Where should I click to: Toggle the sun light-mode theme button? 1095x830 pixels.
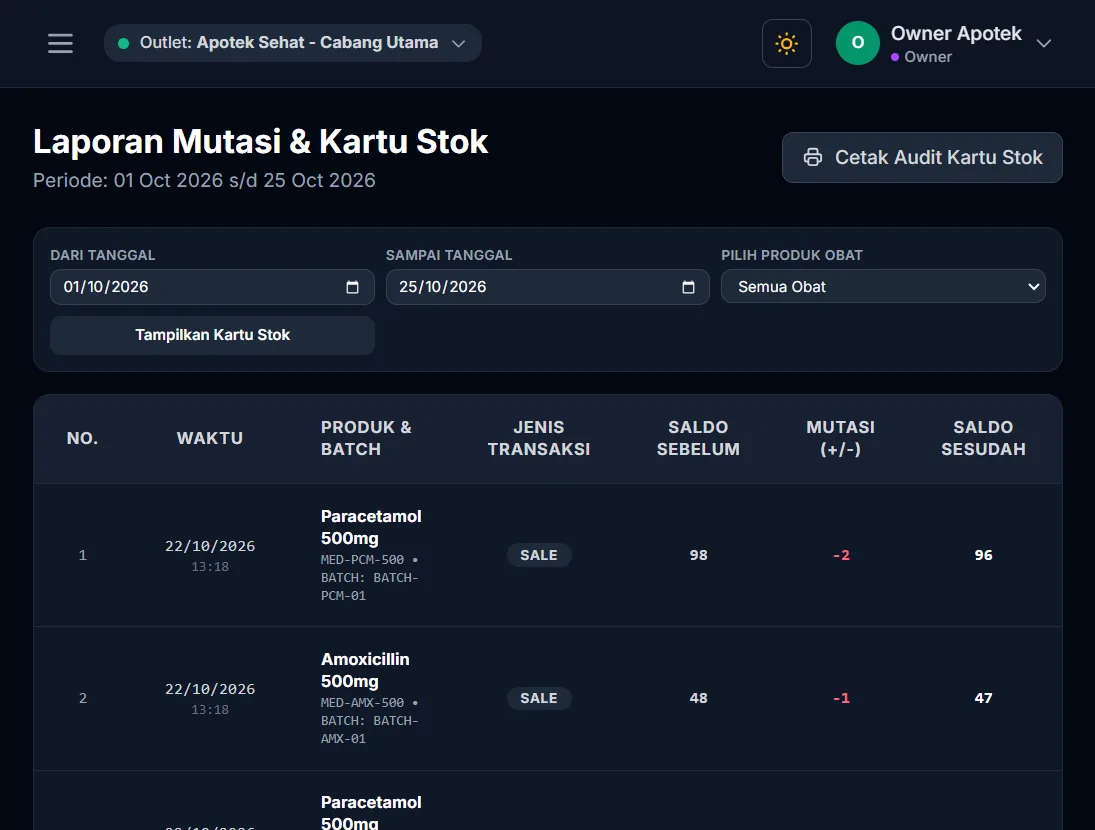[786, 43]
